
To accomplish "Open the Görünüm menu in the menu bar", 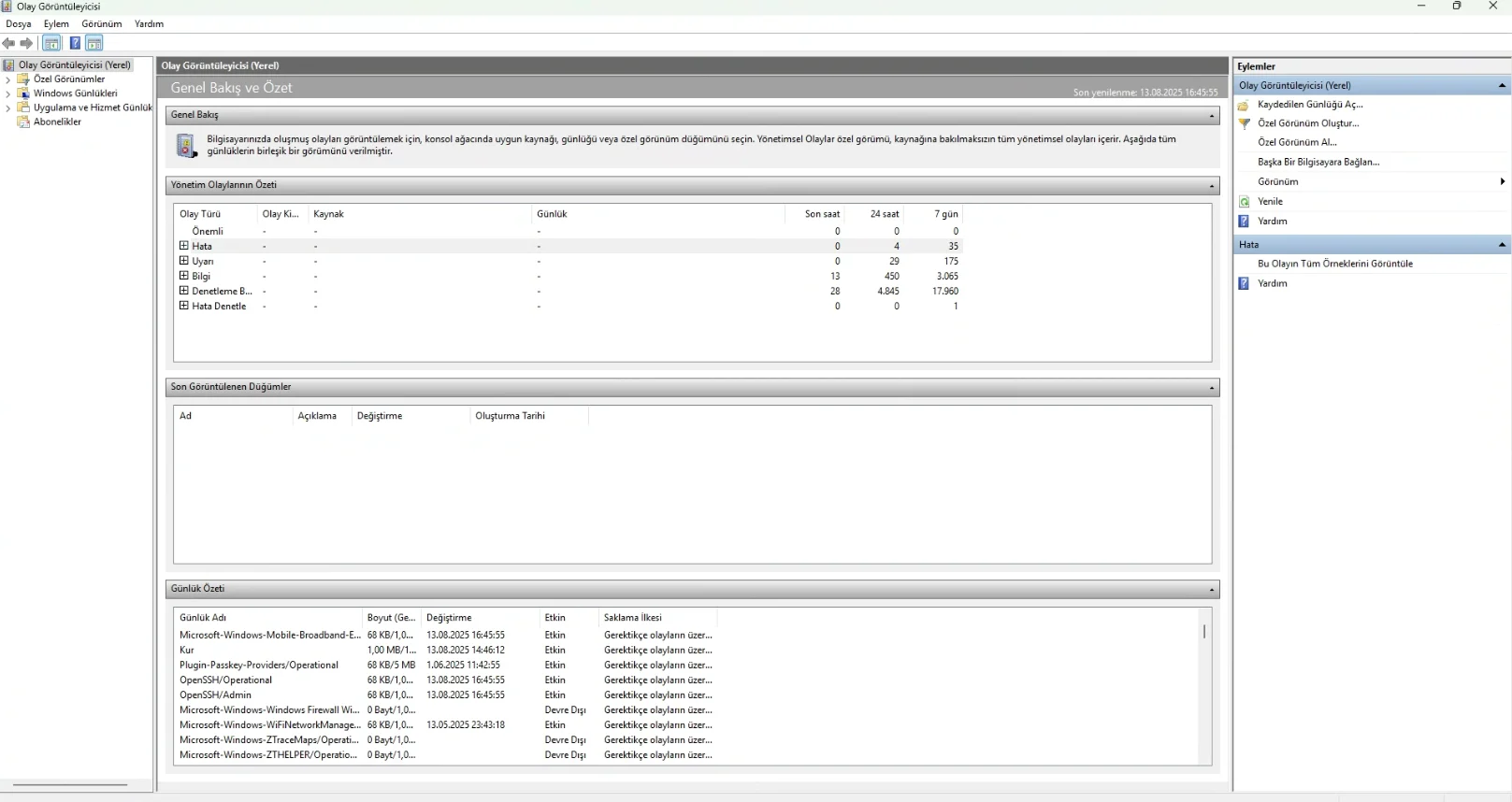I will pyautogui.click(x=102, y=24).
